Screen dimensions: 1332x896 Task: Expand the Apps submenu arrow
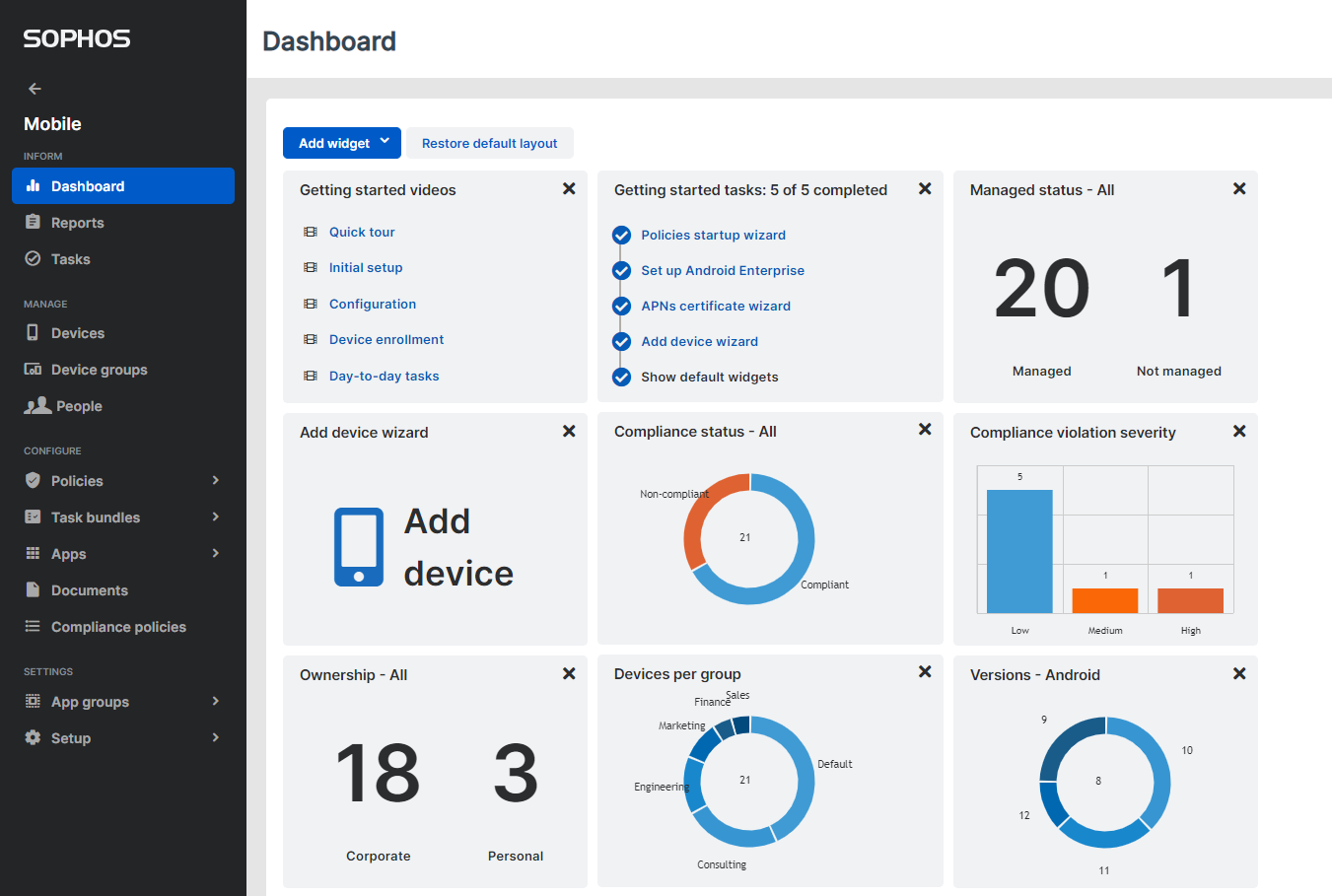(215, 554)
